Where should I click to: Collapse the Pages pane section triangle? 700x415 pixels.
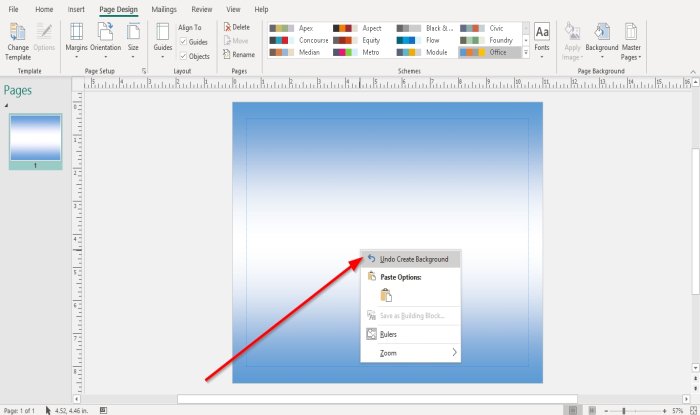click(6, 105)
